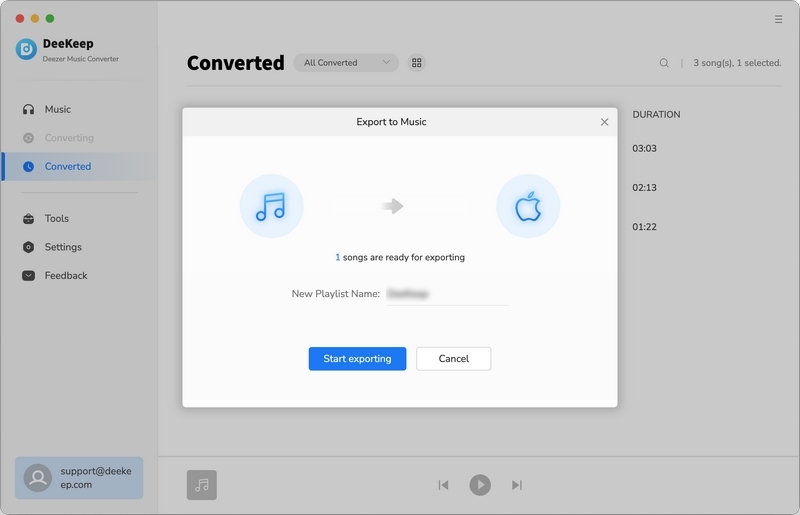Select the Converted sidebar item
Viewport: 800px width, 515px height.
pos(79,166)
